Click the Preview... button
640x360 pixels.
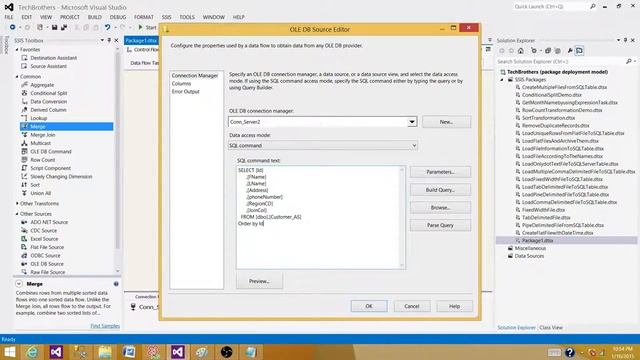[259, 281]
